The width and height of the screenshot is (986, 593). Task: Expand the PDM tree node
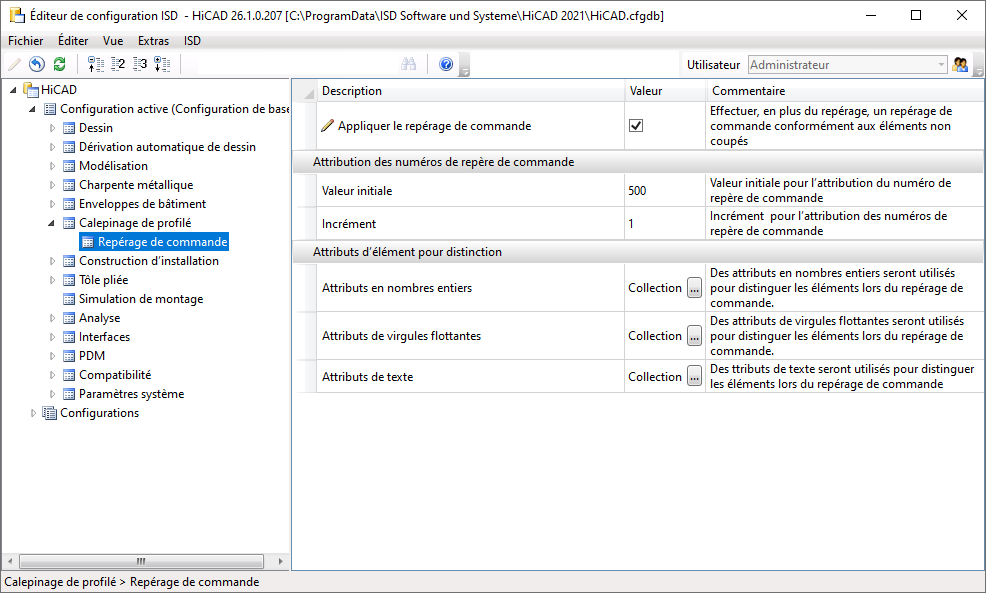pyautogui.click(x=52, y=356)
